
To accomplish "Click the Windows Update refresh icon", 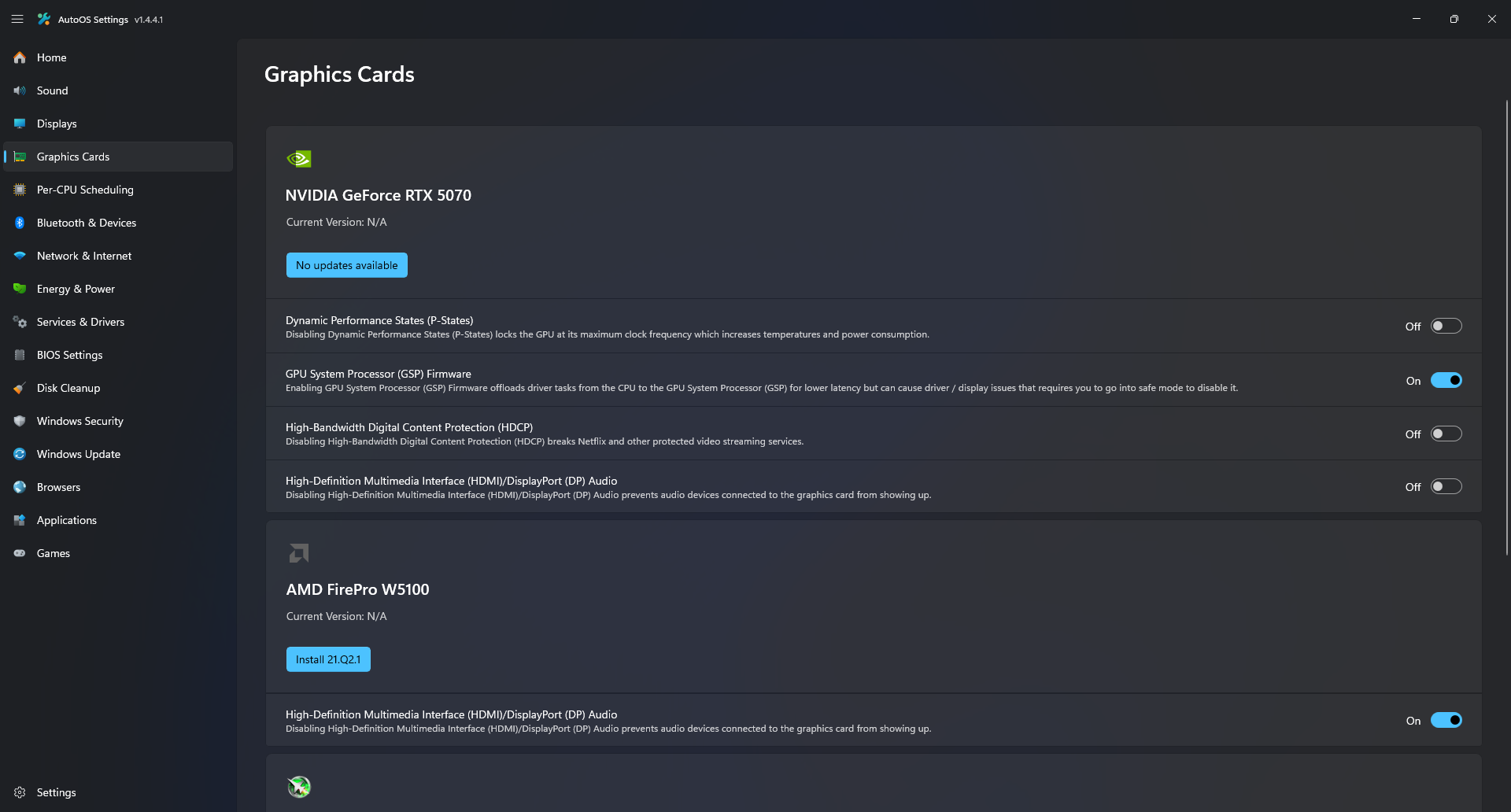I will click(x=20, y=454).
